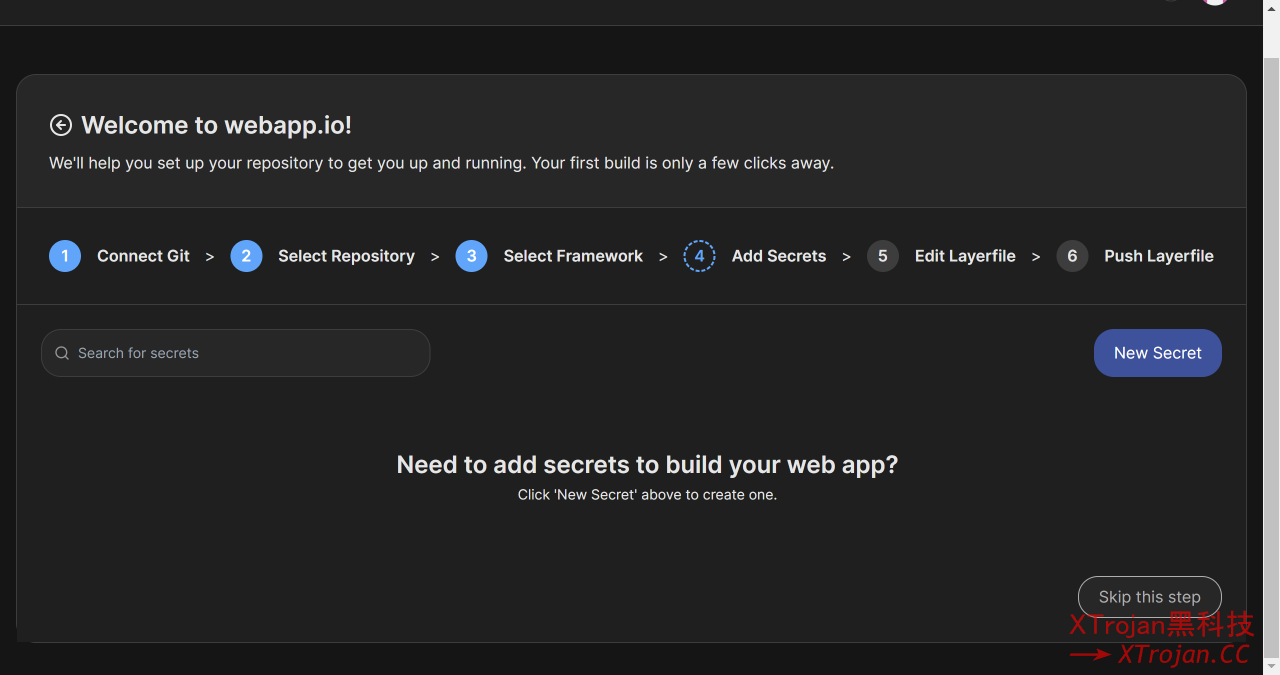Click the step 5 circle icon
Screen dimensions: 1280x675
coord(882,256)
